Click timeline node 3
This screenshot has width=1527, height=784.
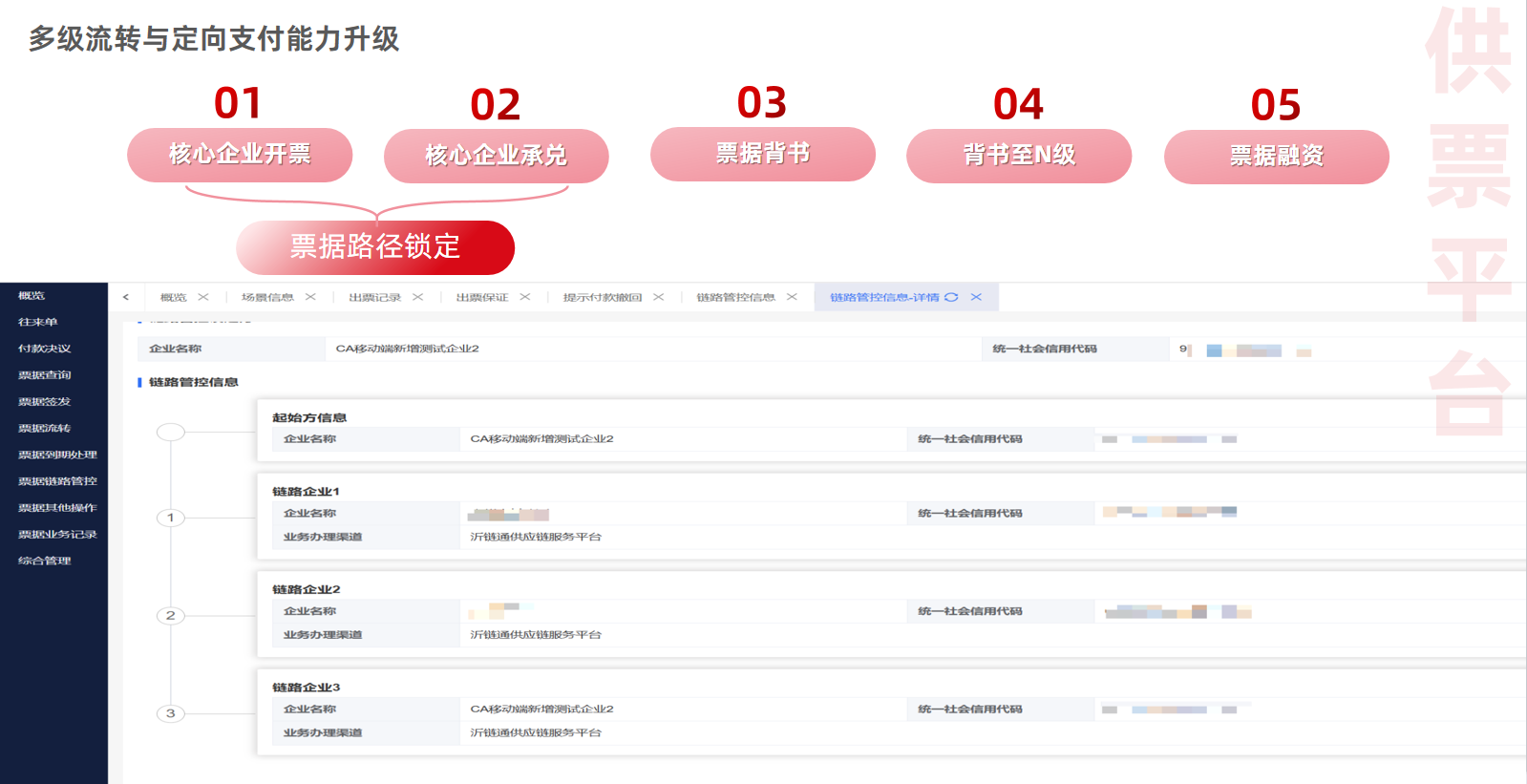tap(171, 713)
